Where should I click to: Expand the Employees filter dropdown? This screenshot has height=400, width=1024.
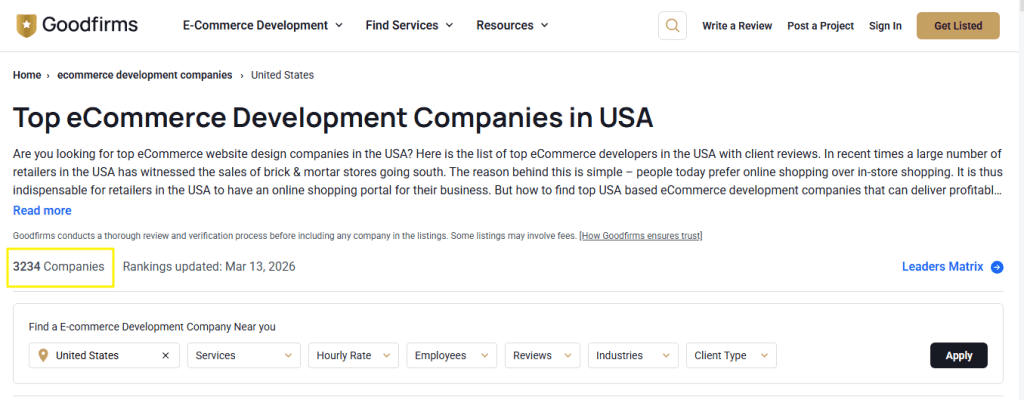click(455, 355)
